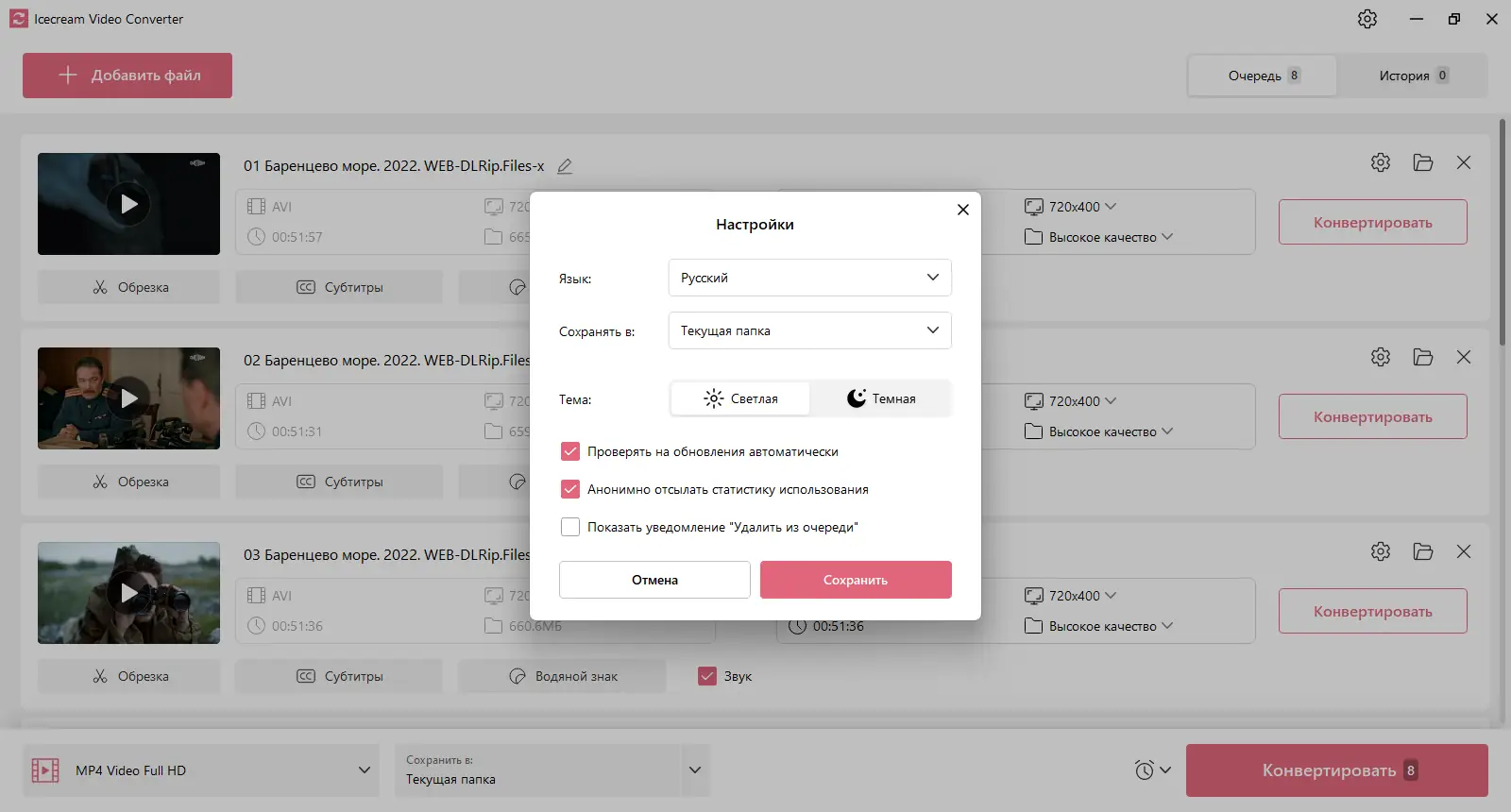Viewport: 1511px width, 812px height.
Task: Open the output folder for the 01 Баренцево море file
Action: point(1423,162)
